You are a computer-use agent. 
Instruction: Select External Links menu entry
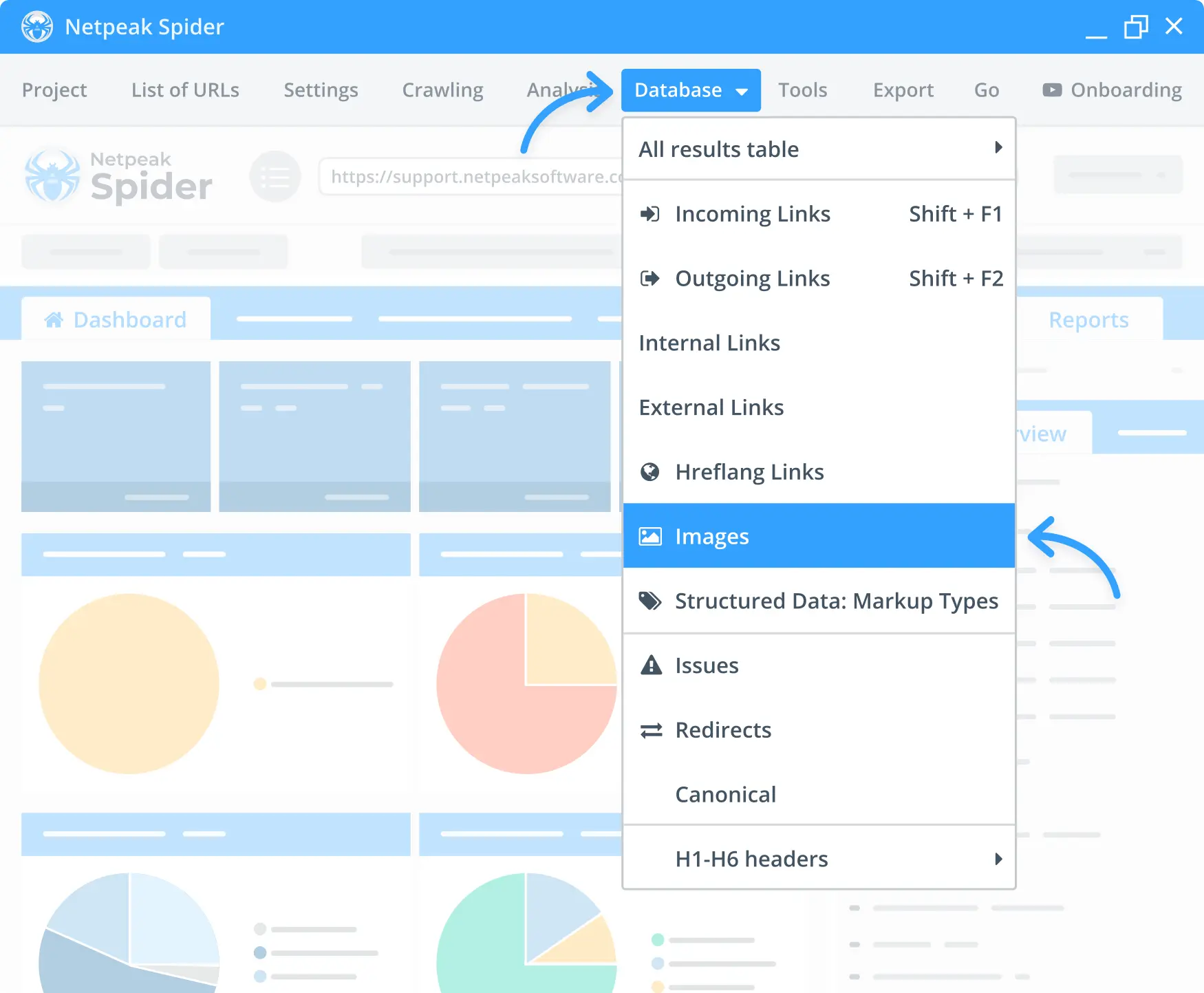[819, 407]
